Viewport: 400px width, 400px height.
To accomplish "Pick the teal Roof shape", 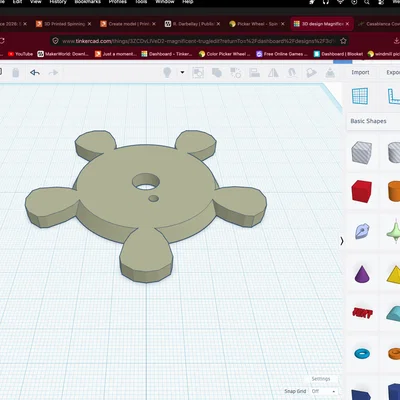I will pos(393,313).
